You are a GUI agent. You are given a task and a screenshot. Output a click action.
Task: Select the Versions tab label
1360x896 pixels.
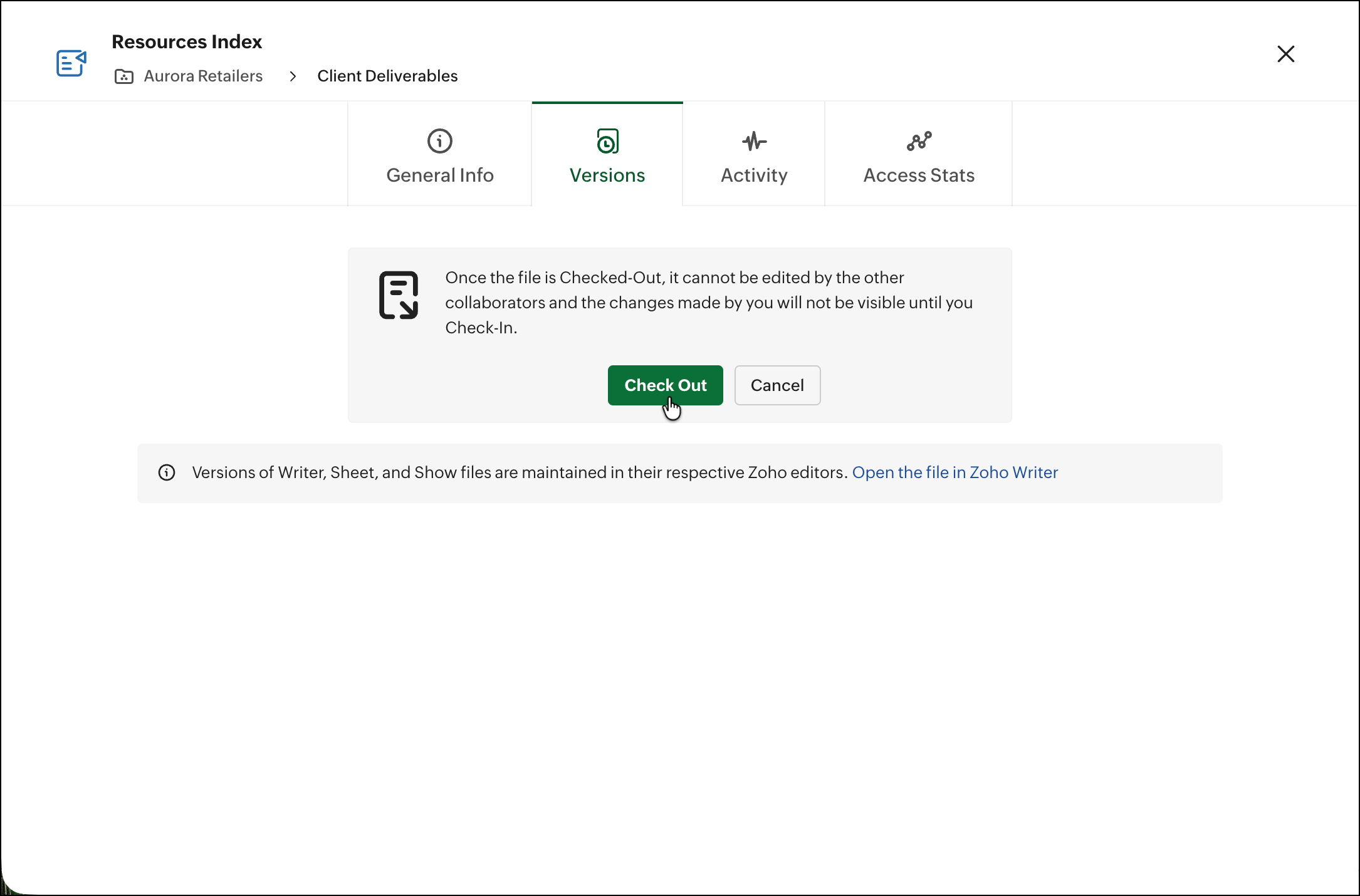click(x=607, y=175)
